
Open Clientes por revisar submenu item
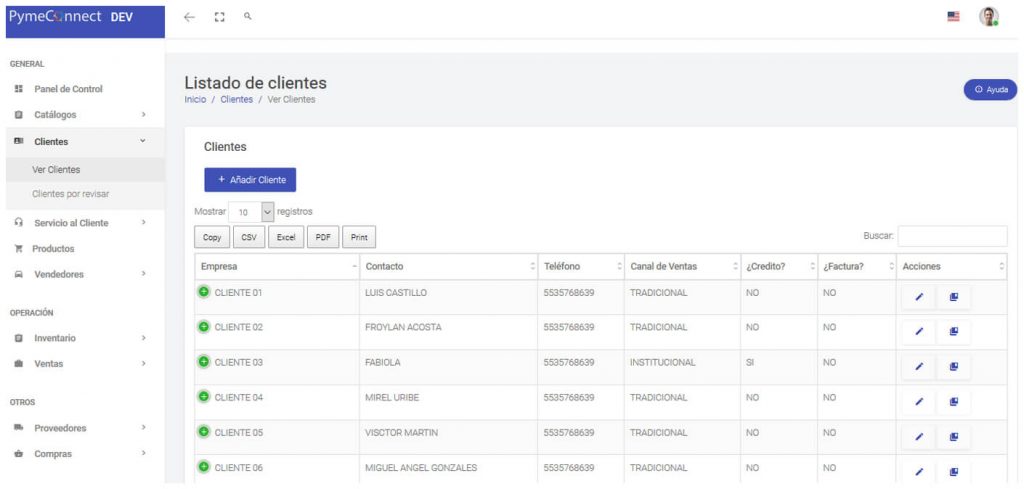(x=71, y=194)
